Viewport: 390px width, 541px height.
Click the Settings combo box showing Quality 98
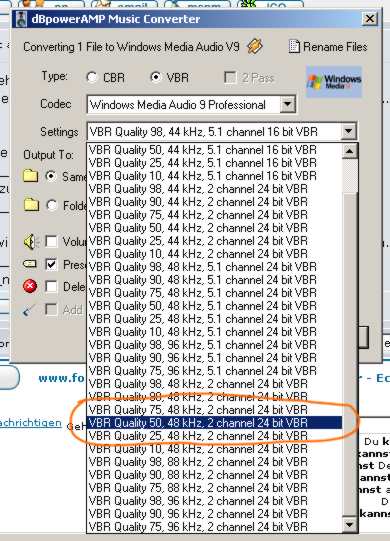222,131
